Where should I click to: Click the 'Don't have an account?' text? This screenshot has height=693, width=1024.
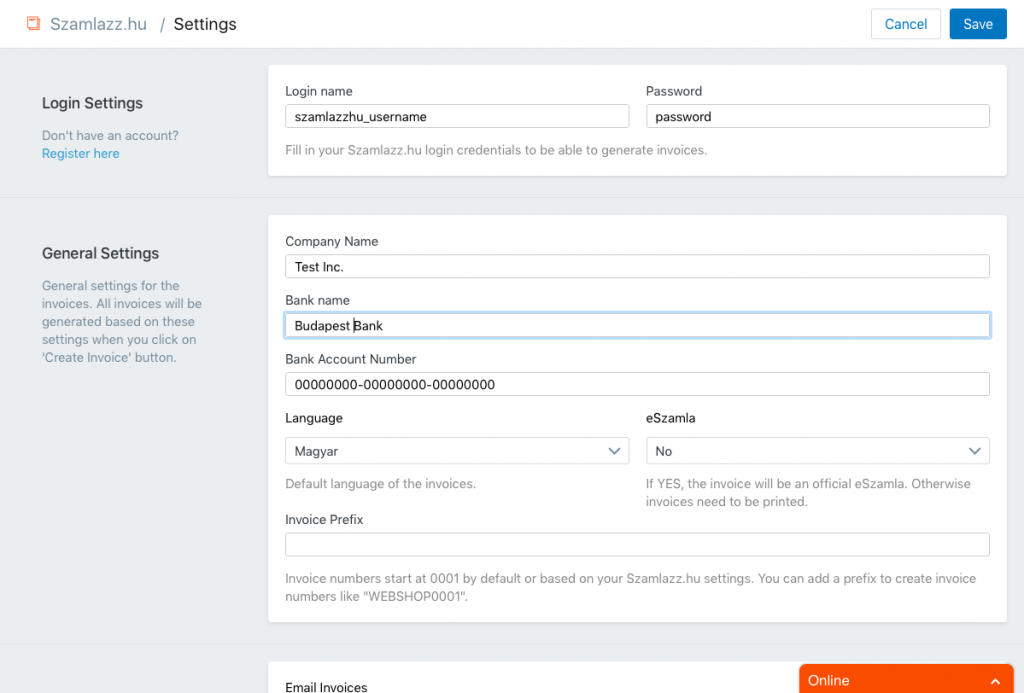pos(110,136)
